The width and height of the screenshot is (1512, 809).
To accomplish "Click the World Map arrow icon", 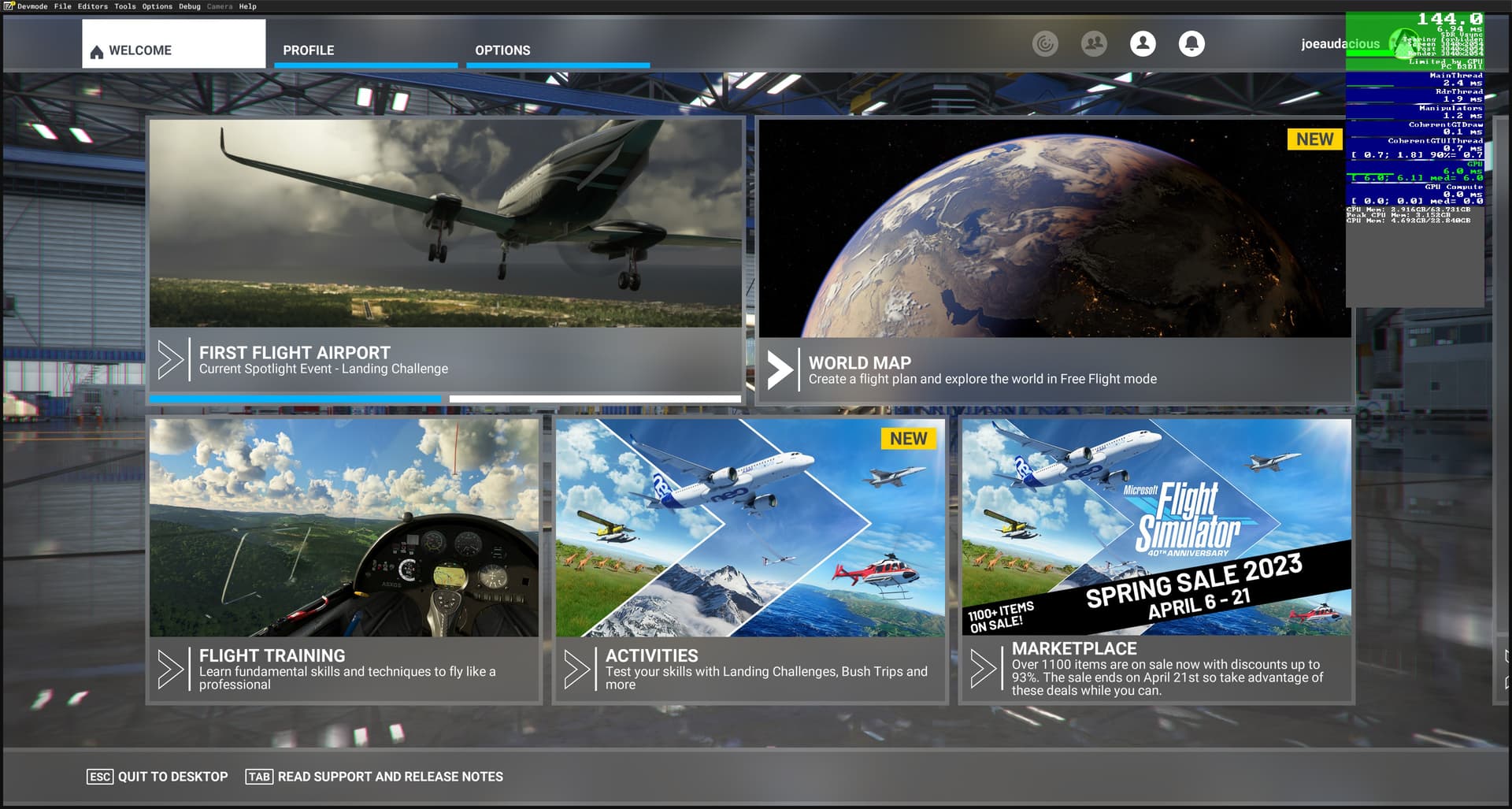I will (780, 369).
